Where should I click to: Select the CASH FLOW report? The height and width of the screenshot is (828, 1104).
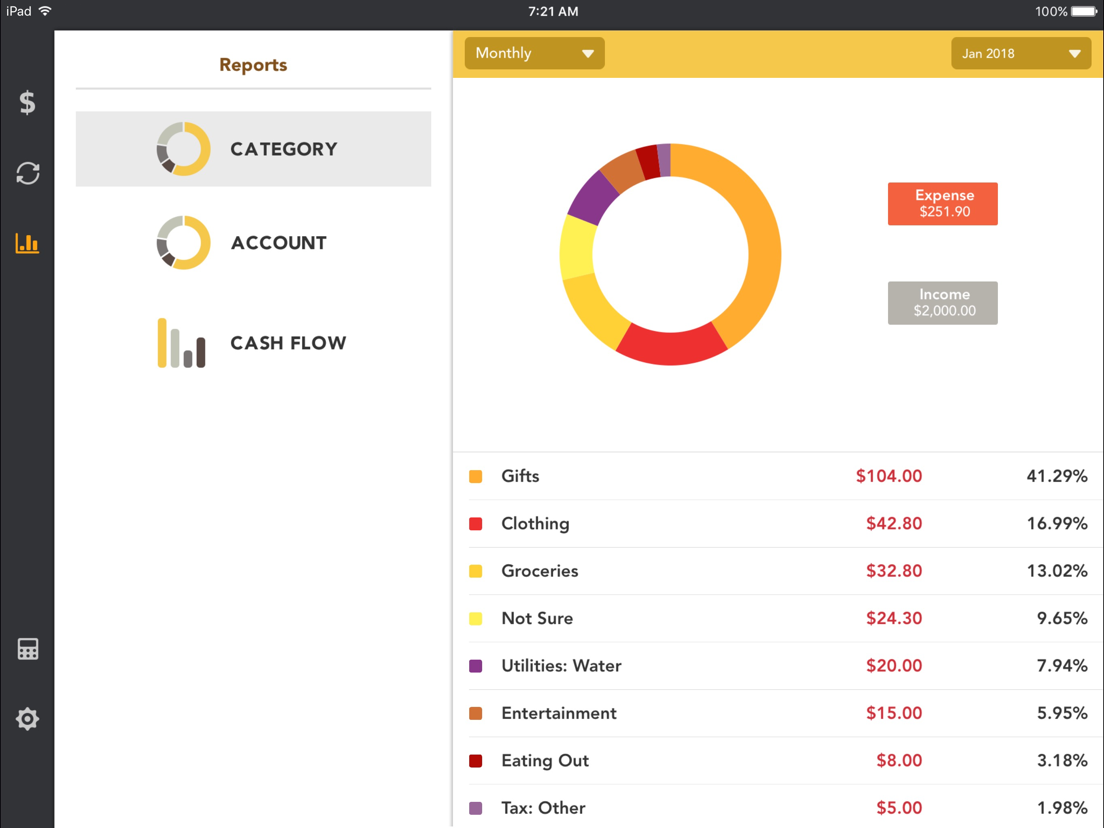[253, 343]
